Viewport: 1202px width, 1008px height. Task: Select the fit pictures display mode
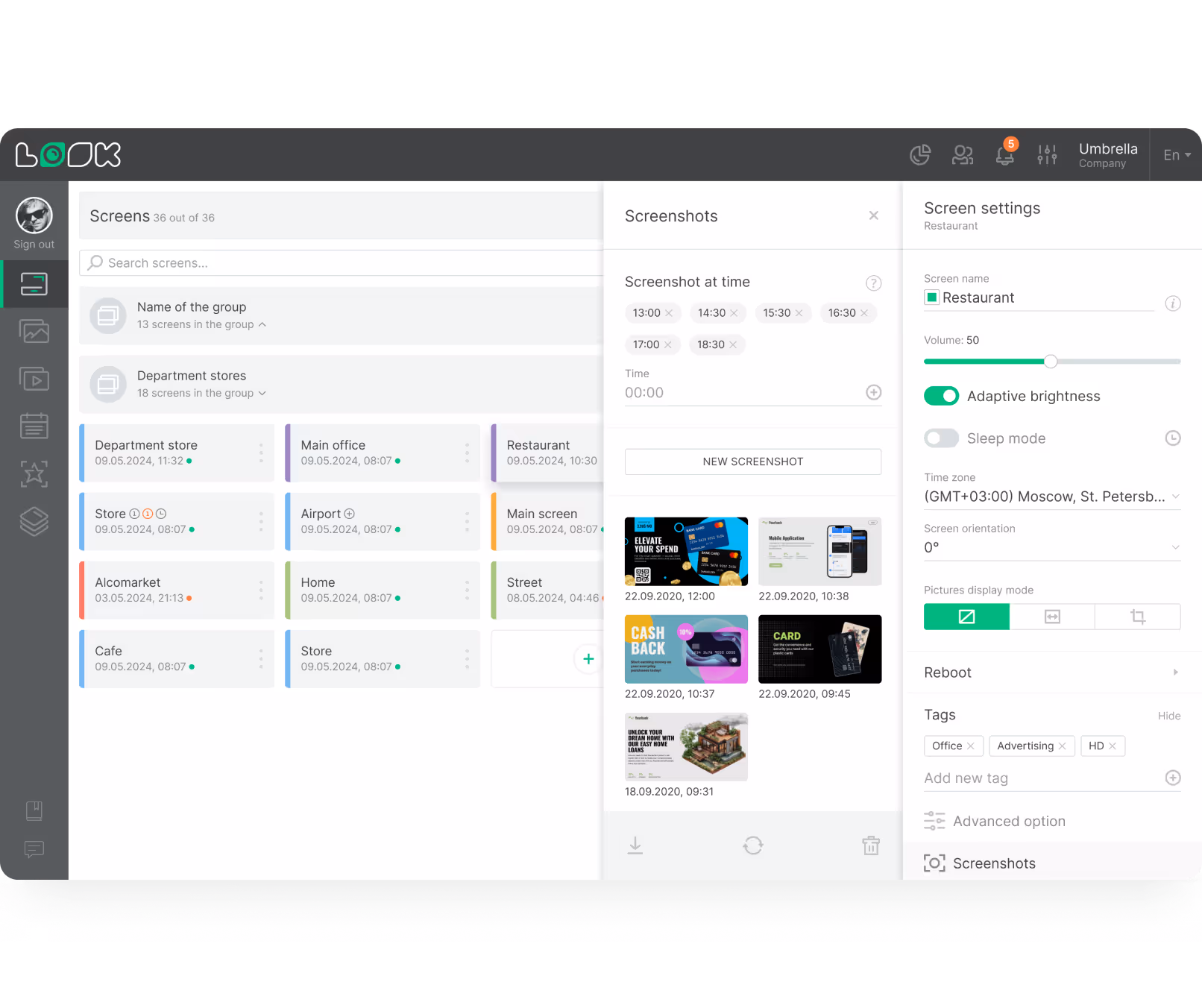pos(966,617)
